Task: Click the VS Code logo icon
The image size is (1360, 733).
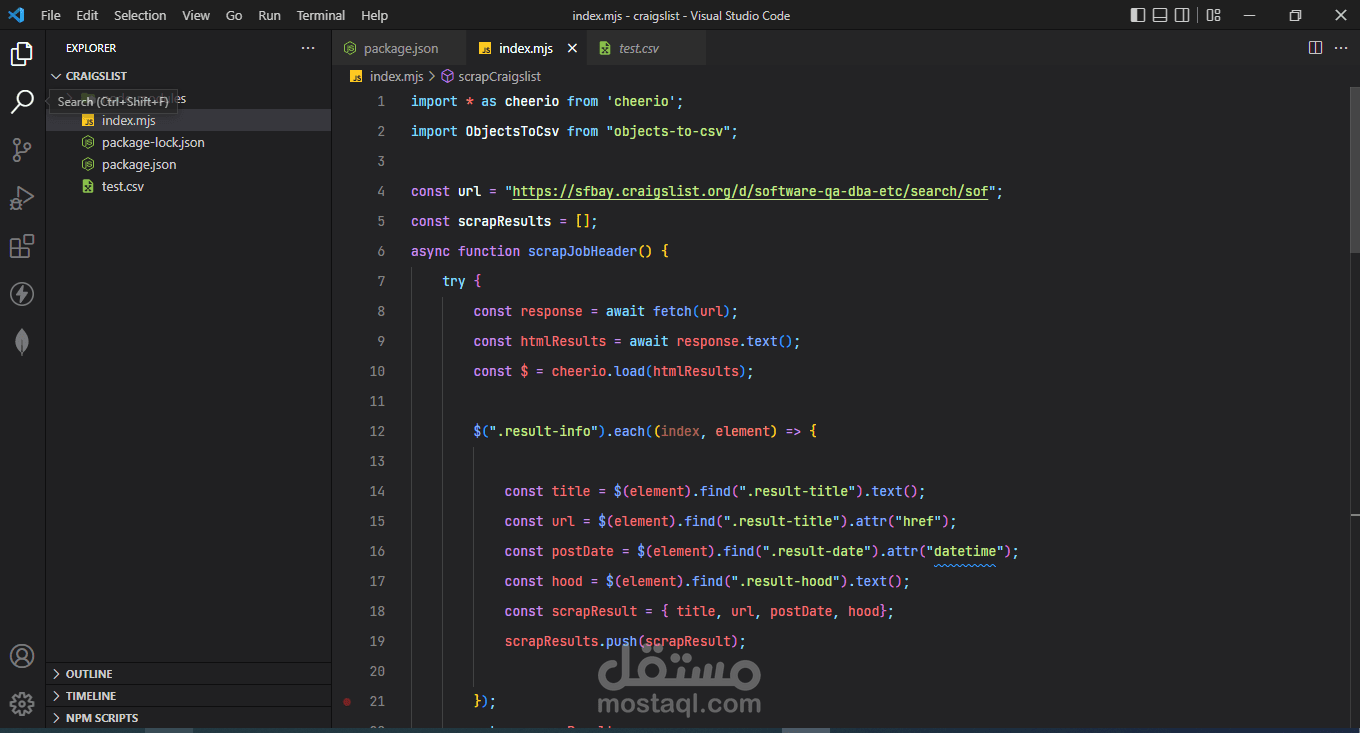Action: coord(17,15)
